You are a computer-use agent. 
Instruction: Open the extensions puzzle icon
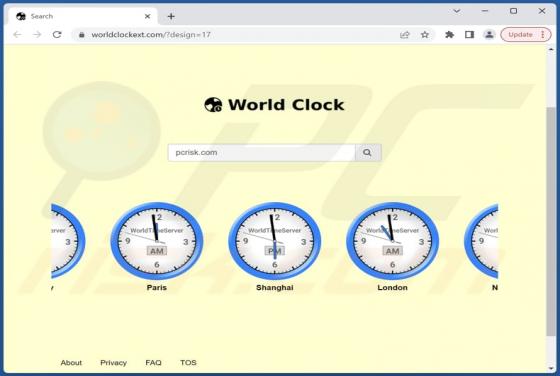tap(449, 35)
